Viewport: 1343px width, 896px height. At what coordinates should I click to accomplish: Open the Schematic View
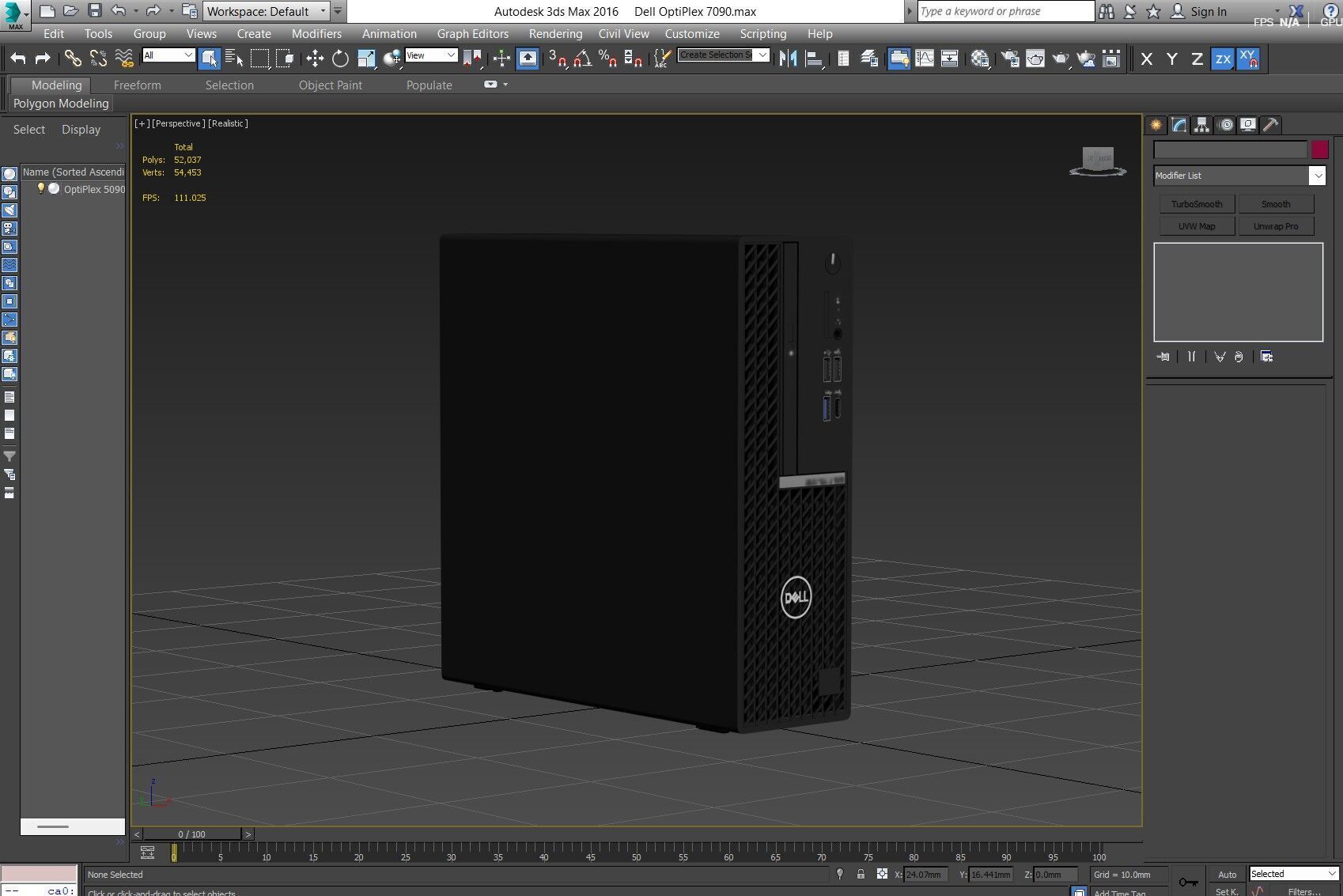(x=950, y=58)
